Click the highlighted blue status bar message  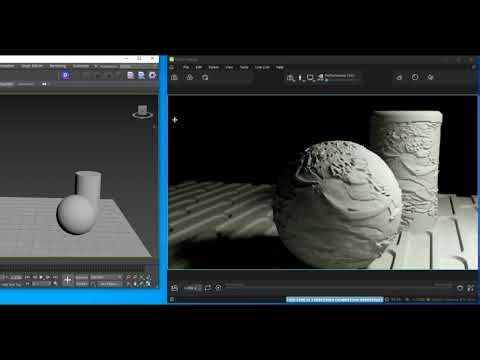pyautogui.click(x=335, y=300)
